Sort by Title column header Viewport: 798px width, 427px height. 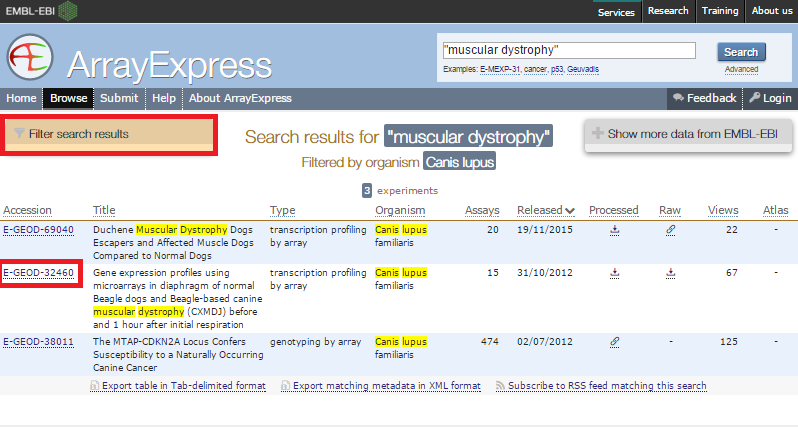pos(104,210)
